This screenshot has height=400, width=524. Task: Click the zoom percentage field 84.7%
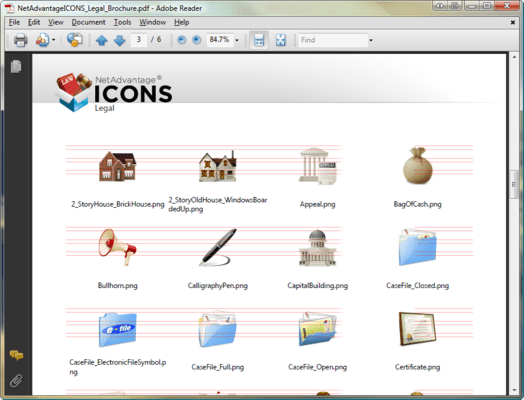point(220,40)
